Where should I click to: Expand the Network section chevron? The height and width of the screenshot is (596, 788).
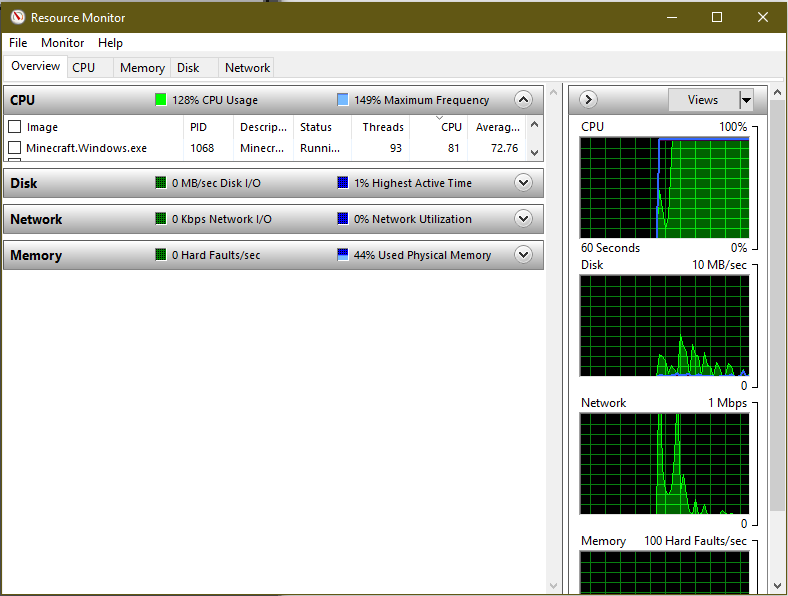522,219
